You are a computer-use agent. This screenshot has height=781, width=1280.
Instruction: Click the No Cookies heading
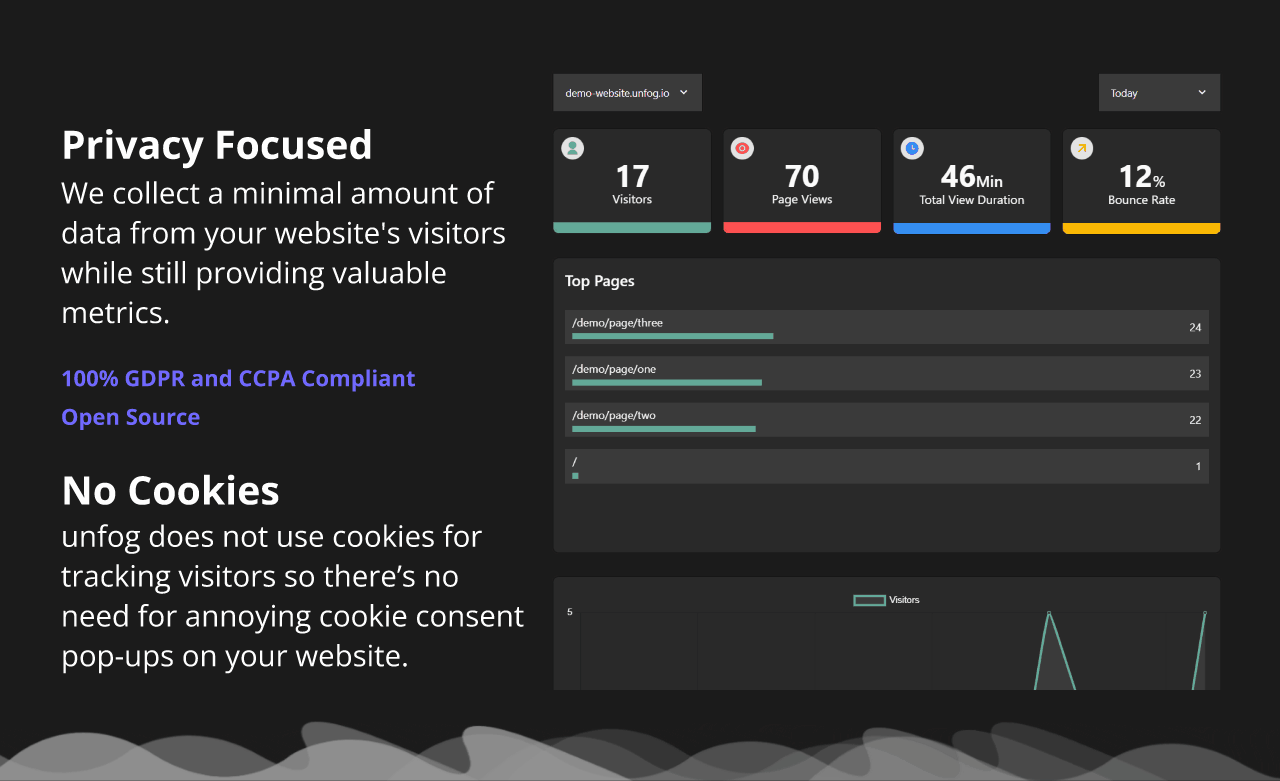click(171, 490)
